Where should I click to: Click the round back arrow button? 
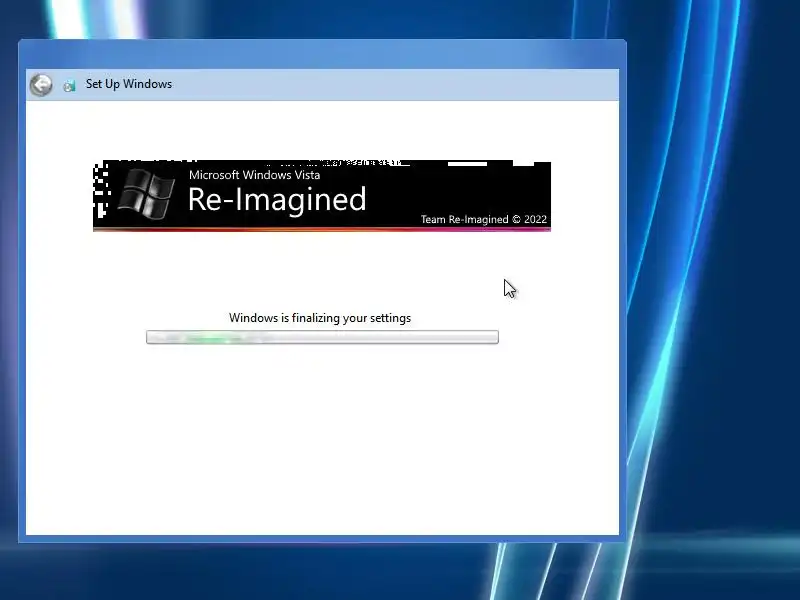41,85
